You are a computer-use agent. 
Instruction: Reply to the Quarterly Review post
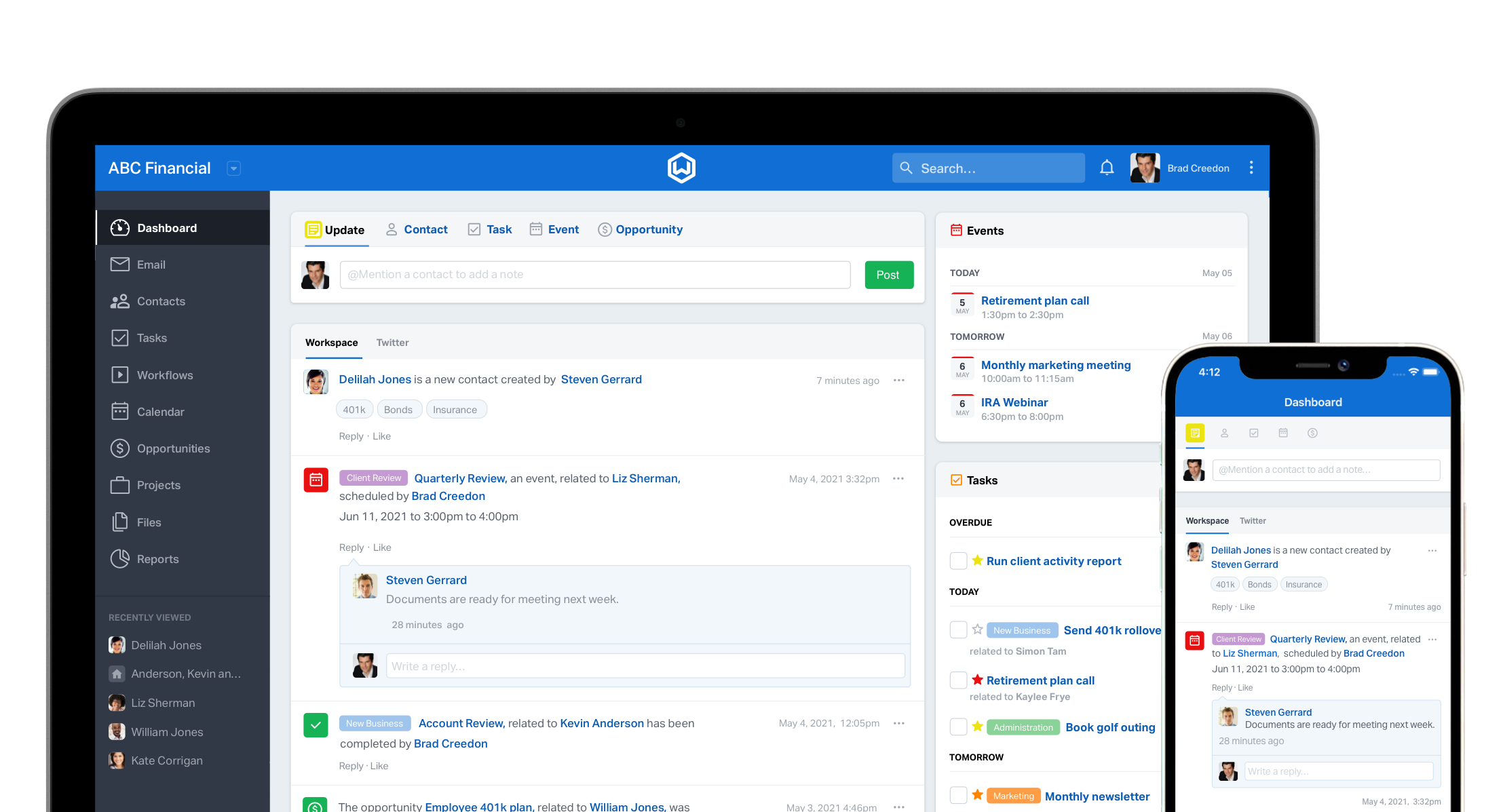351,547
